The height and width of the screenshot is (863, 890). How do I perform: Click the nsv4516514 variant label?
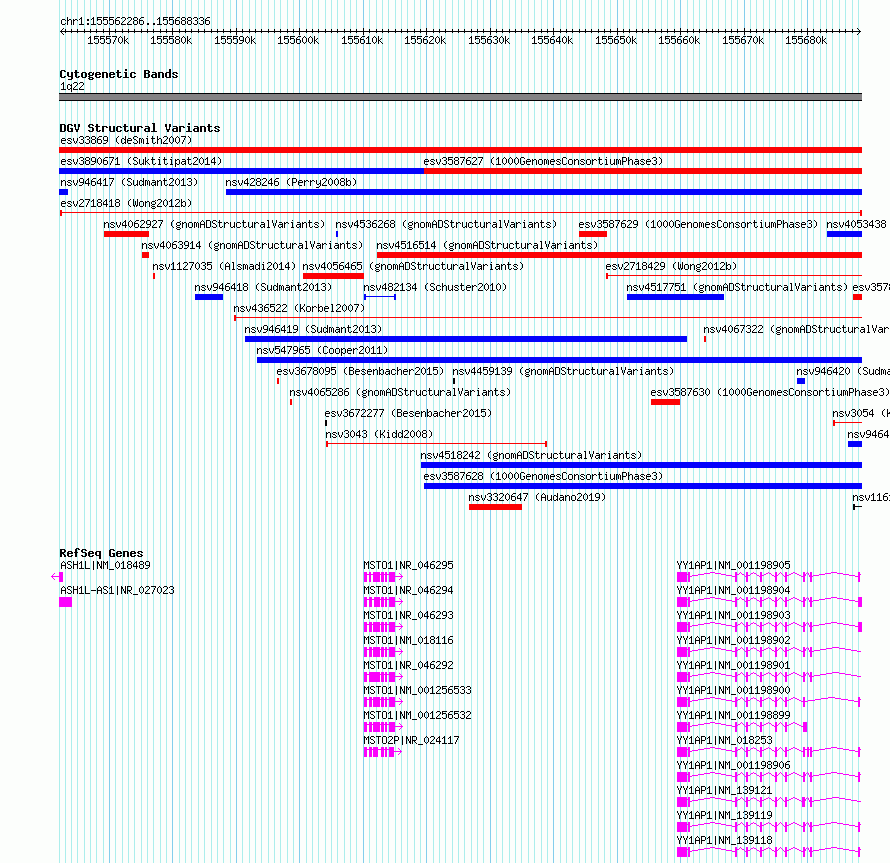tap(488, 245)
